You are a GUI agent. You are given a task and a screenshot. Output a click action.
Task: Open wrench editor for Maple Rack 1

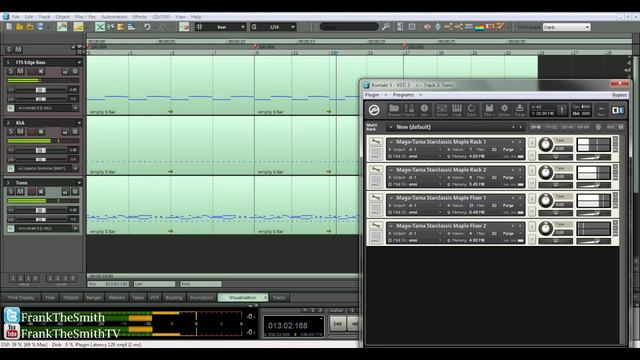click(x=376, y=142)
